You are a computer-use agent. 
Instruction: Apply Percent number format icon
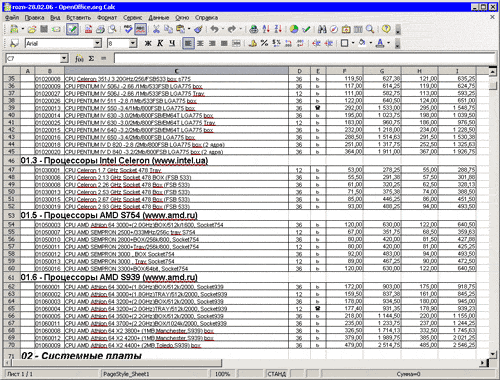tap(264, 43)
